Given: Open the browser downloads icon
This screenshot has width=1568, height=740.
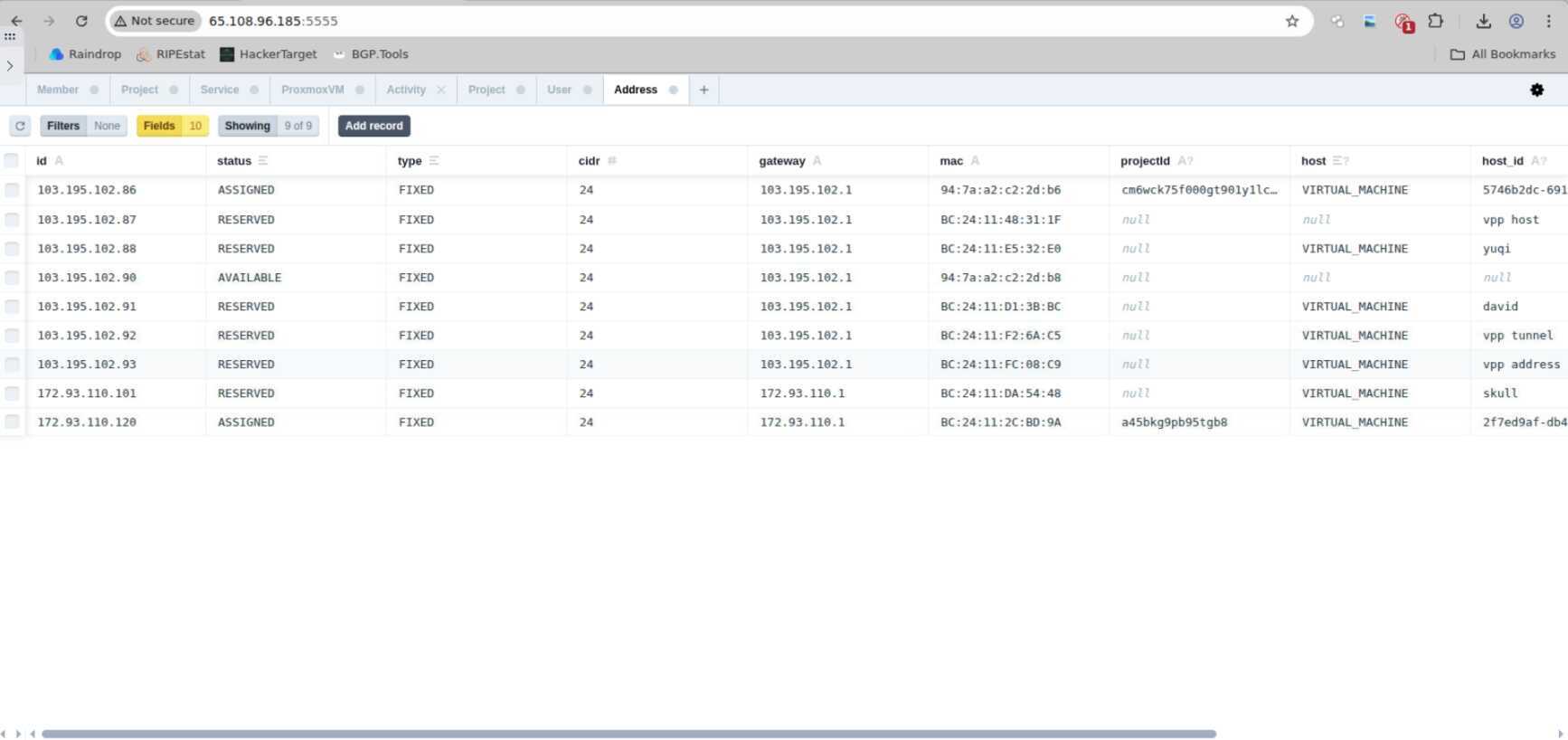Looking at the screenshot, I should 1484,21.
